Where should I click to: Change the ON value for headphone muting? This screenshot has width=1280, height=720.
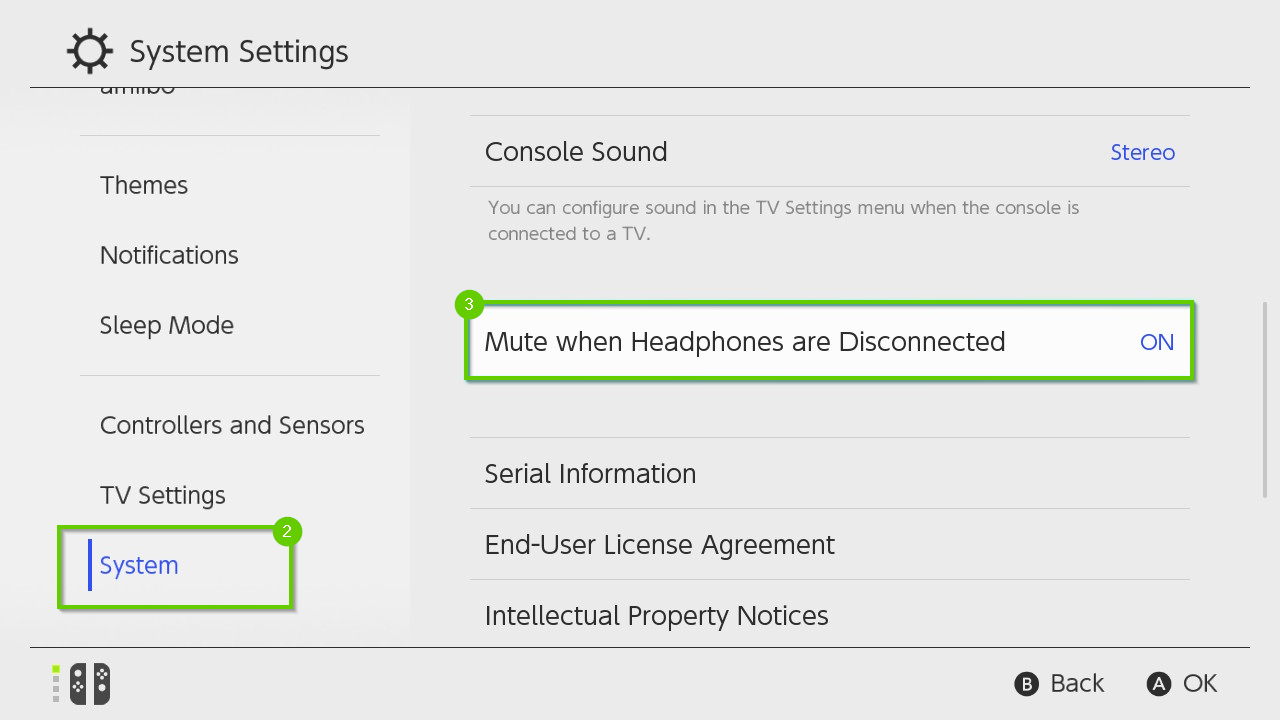tap(1156, 341)
